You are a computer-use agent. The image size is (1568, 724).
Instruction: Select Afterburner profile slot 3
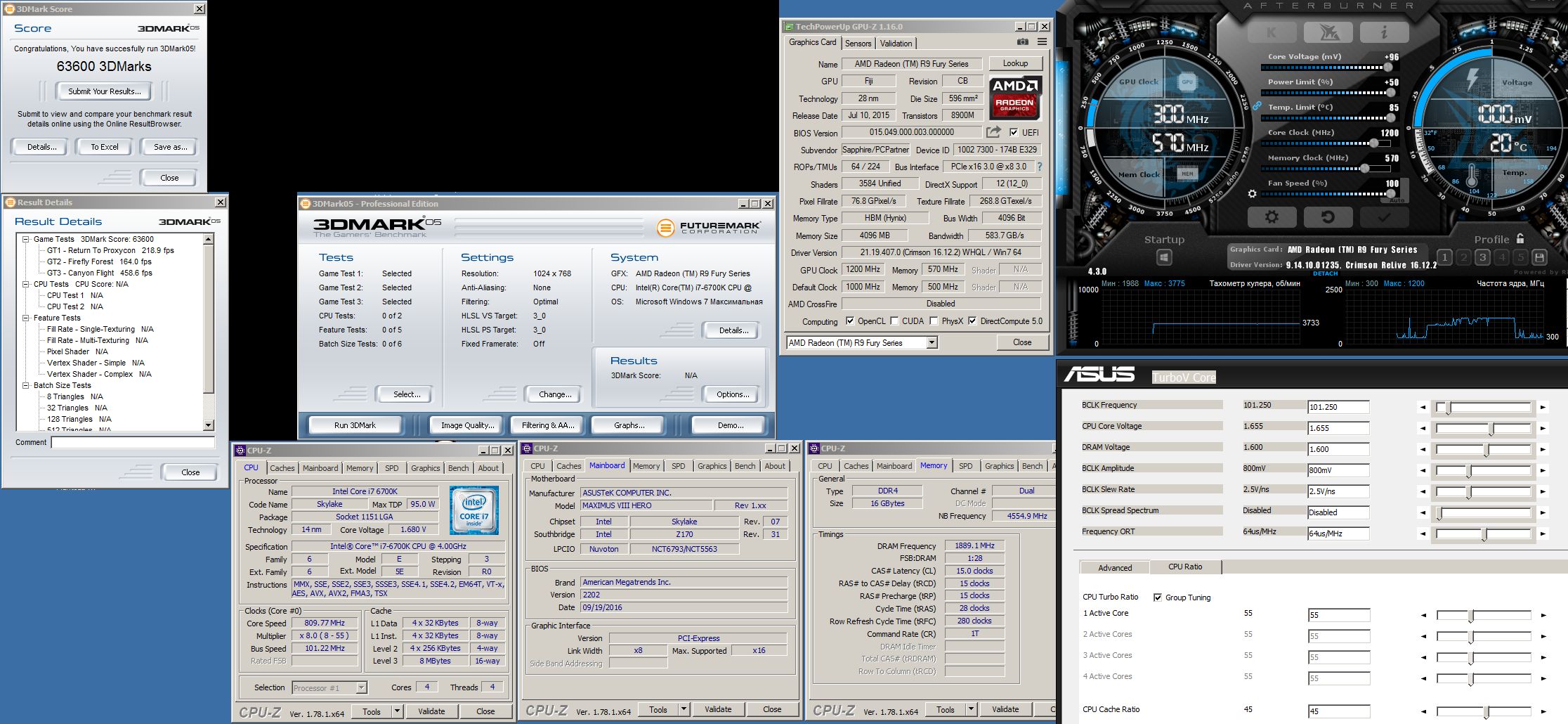coord(1482,257)
